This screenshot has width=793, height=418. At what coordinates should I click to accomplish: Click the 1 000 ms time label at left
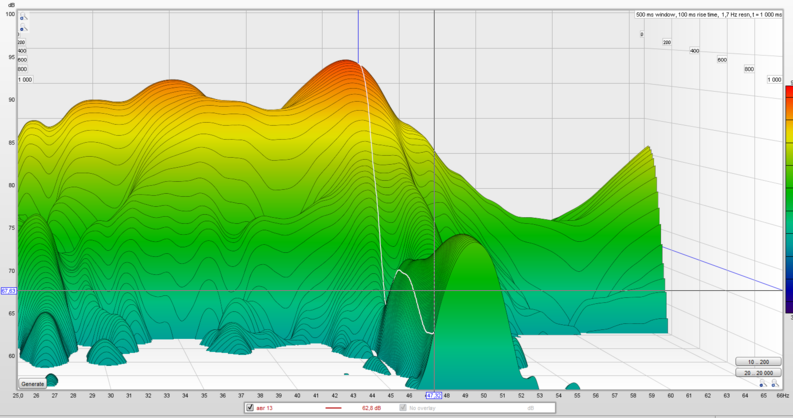click(x=24, y=79)
